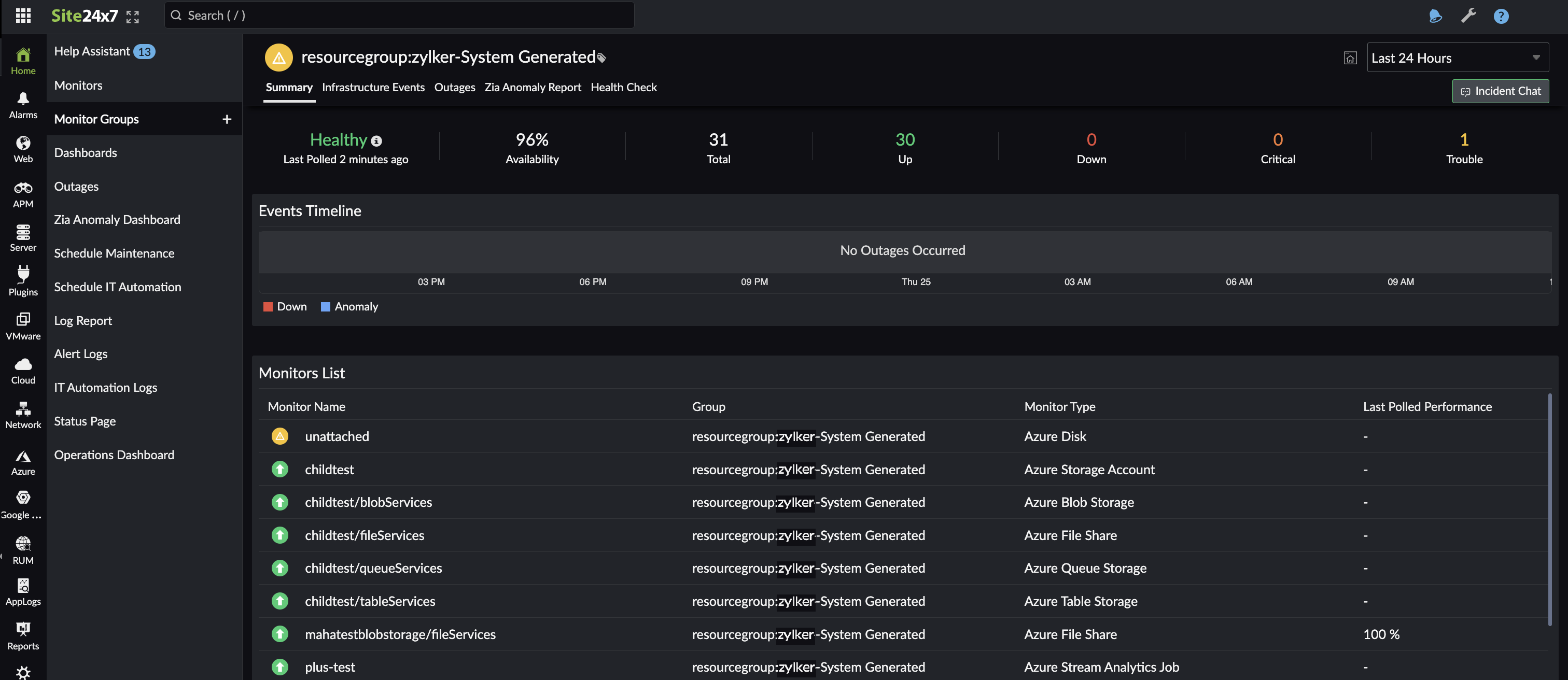1568x680 pixels.
Task: Click the home dashboard icon near time range
Action: [1350, 59]
